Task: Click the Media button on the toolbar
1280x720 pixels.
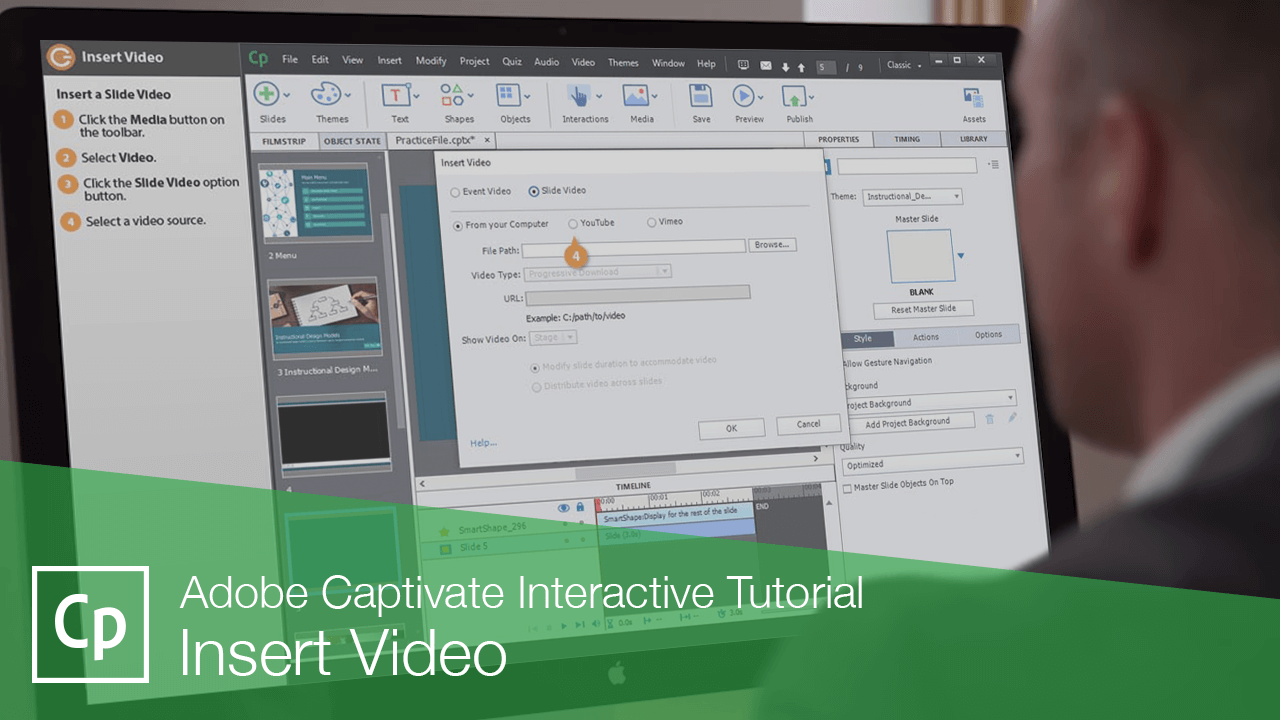Action: click(x=637, y=95)
